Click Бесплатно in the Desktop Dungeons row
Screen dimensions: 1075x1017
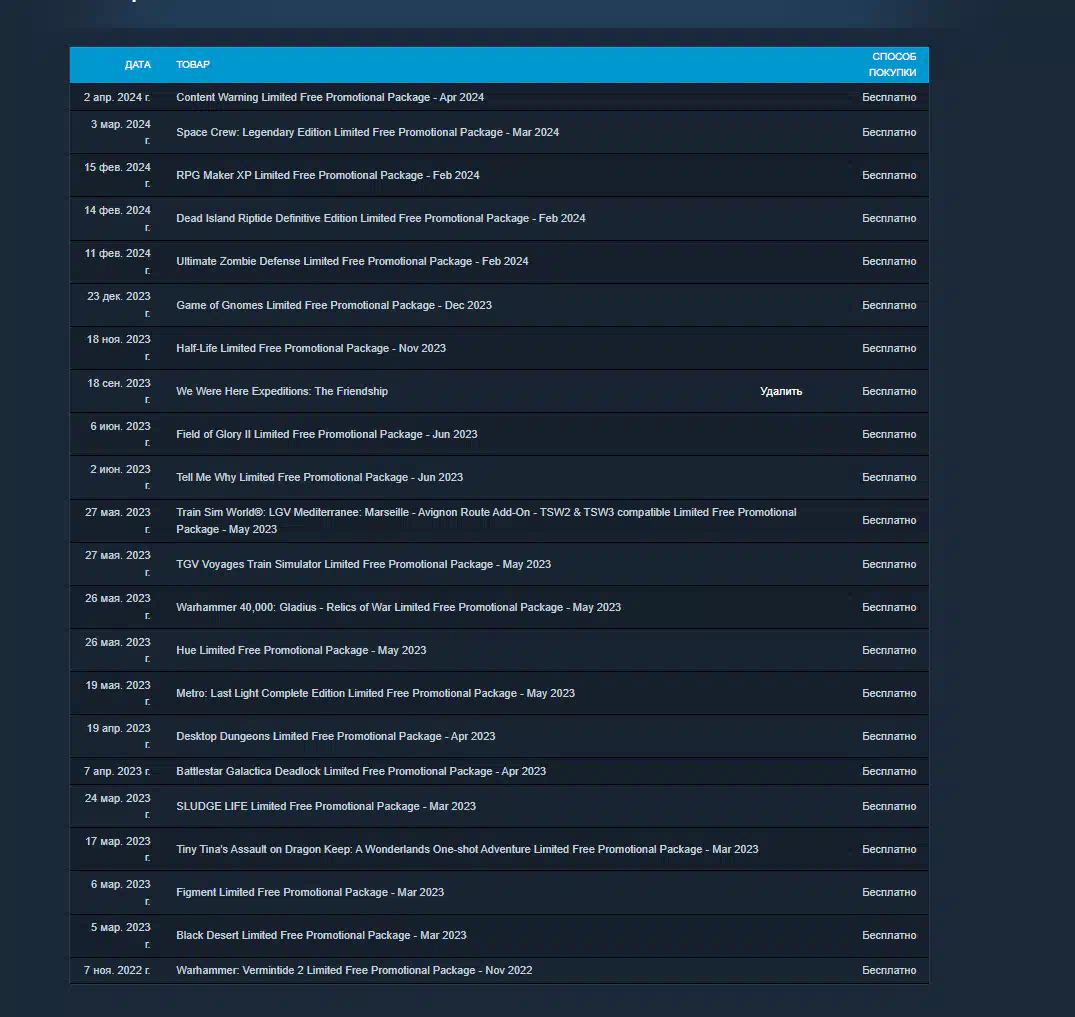click(889, 737)
